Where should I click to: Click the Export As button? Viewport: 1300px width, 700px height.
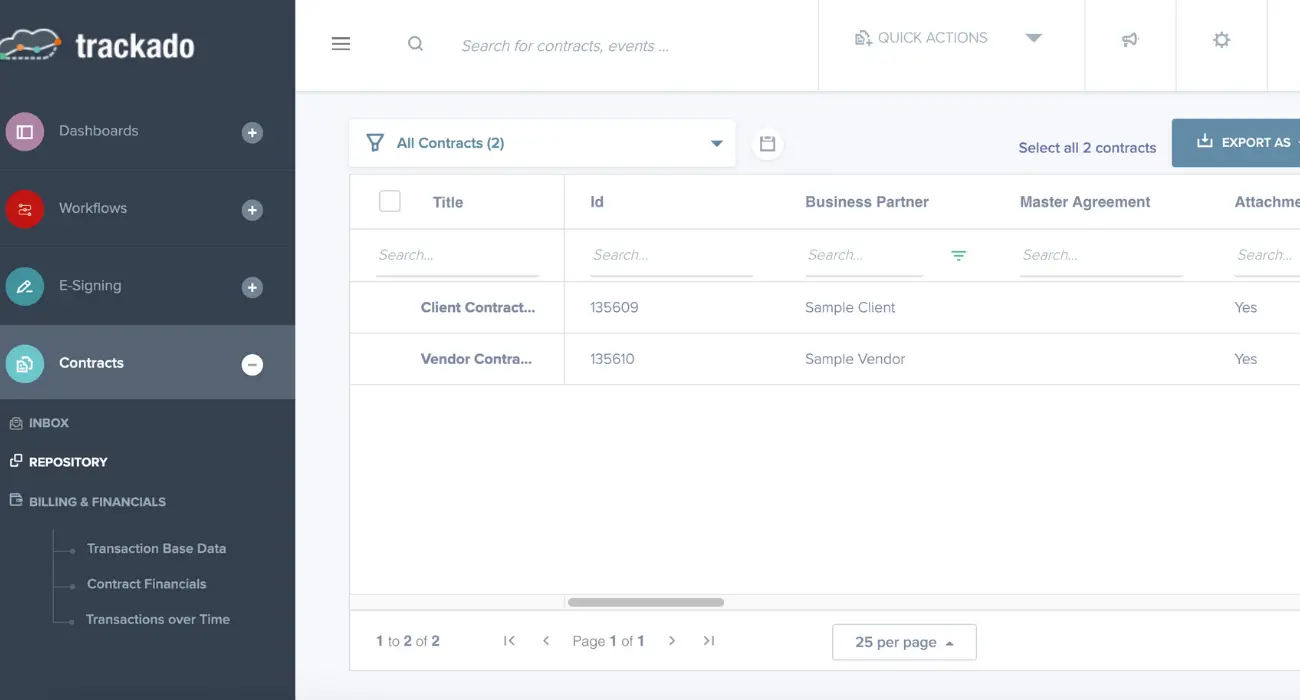1240,143
